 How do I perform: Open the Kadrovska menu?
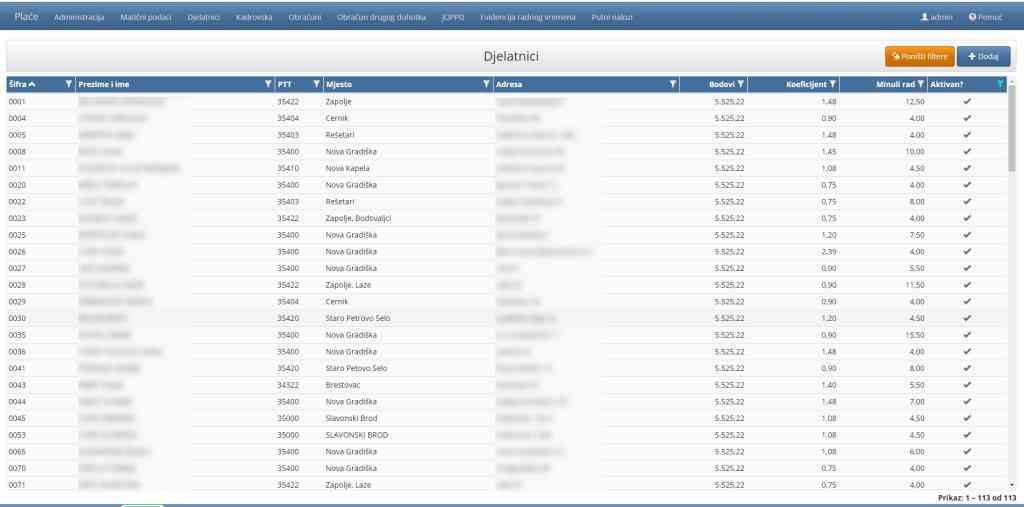point(254,18)
